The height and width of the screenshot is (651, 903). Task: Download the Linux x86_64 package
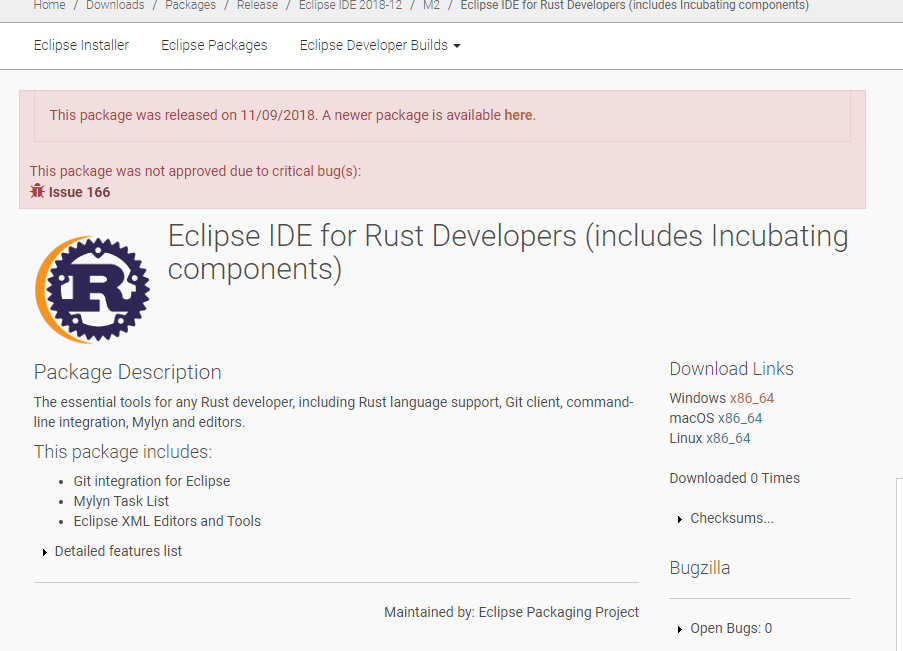(729, 438)
